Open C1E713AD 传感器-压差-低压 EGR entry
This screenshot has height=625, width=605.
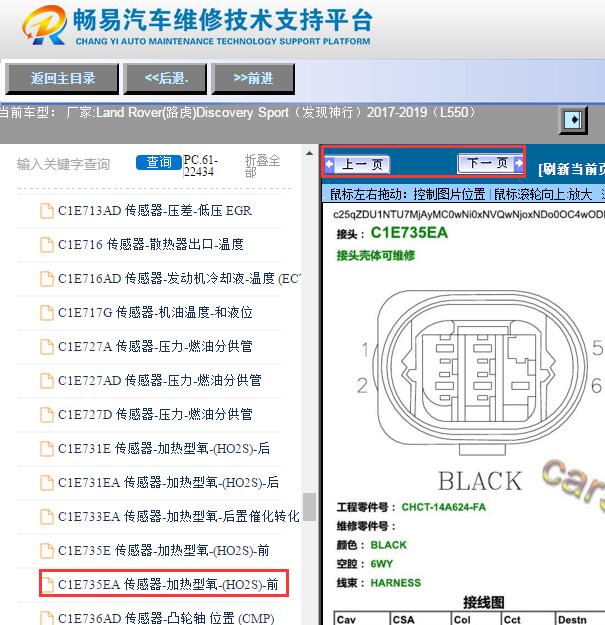point(155,210)
